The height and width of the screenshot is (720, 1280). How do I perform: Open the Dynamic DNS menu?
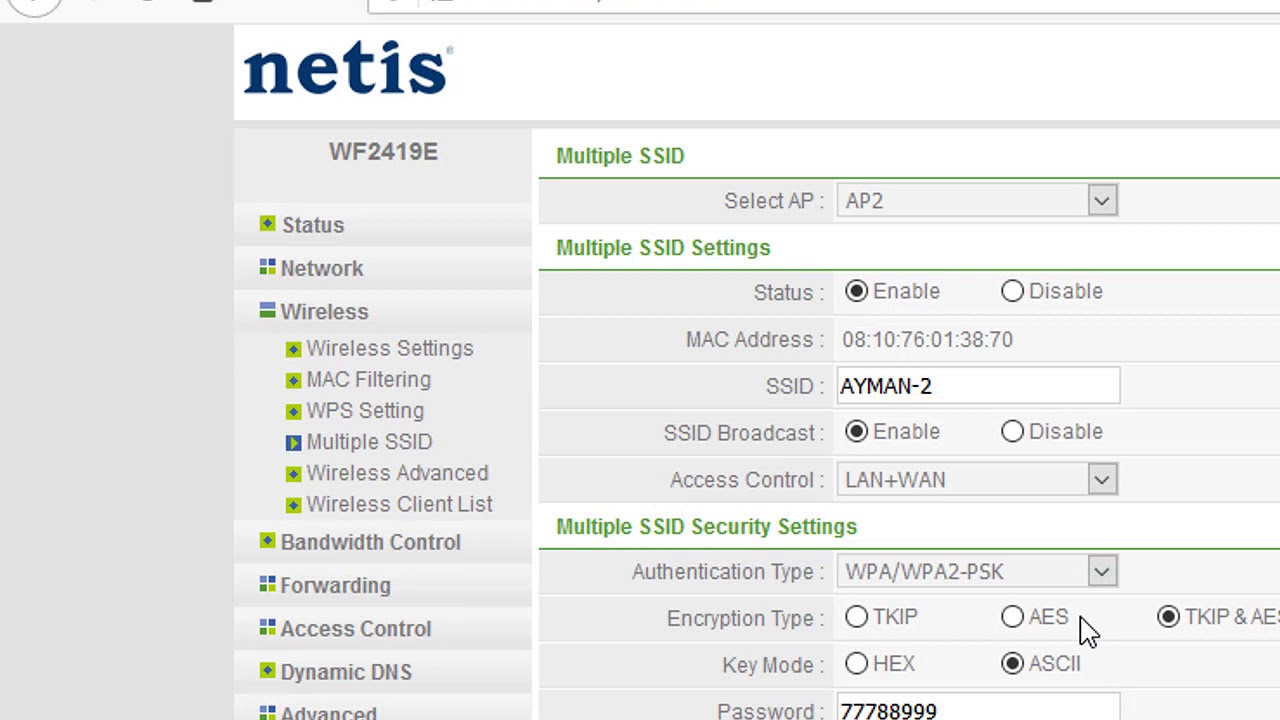346,672
